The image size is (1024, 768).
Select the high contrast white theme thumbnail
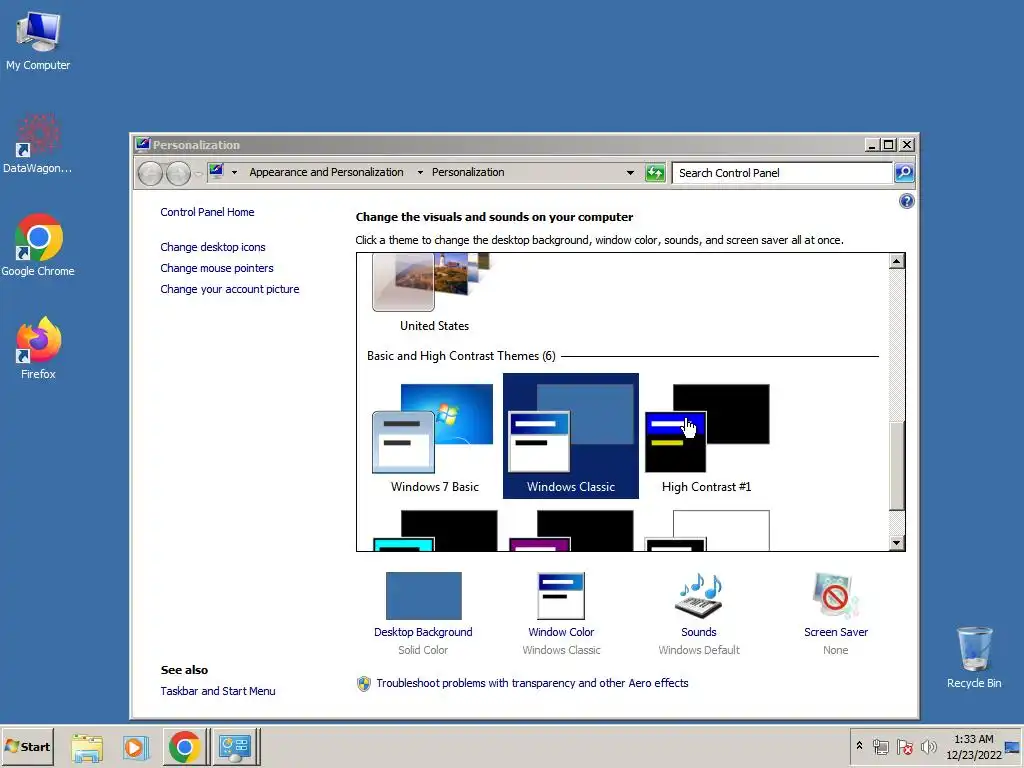click(707, 530)
